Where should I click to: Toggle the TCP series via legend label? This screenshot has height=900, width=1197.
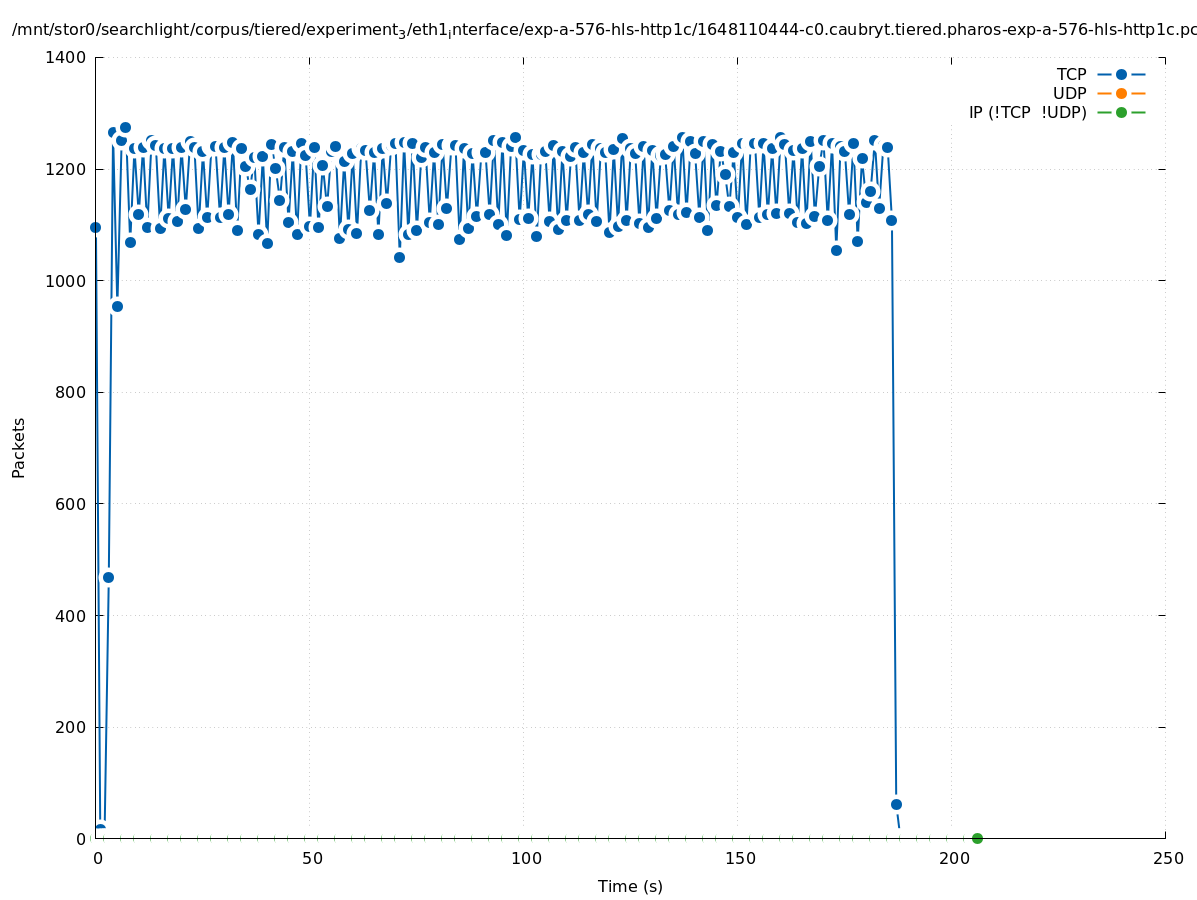click(1071, 74)
